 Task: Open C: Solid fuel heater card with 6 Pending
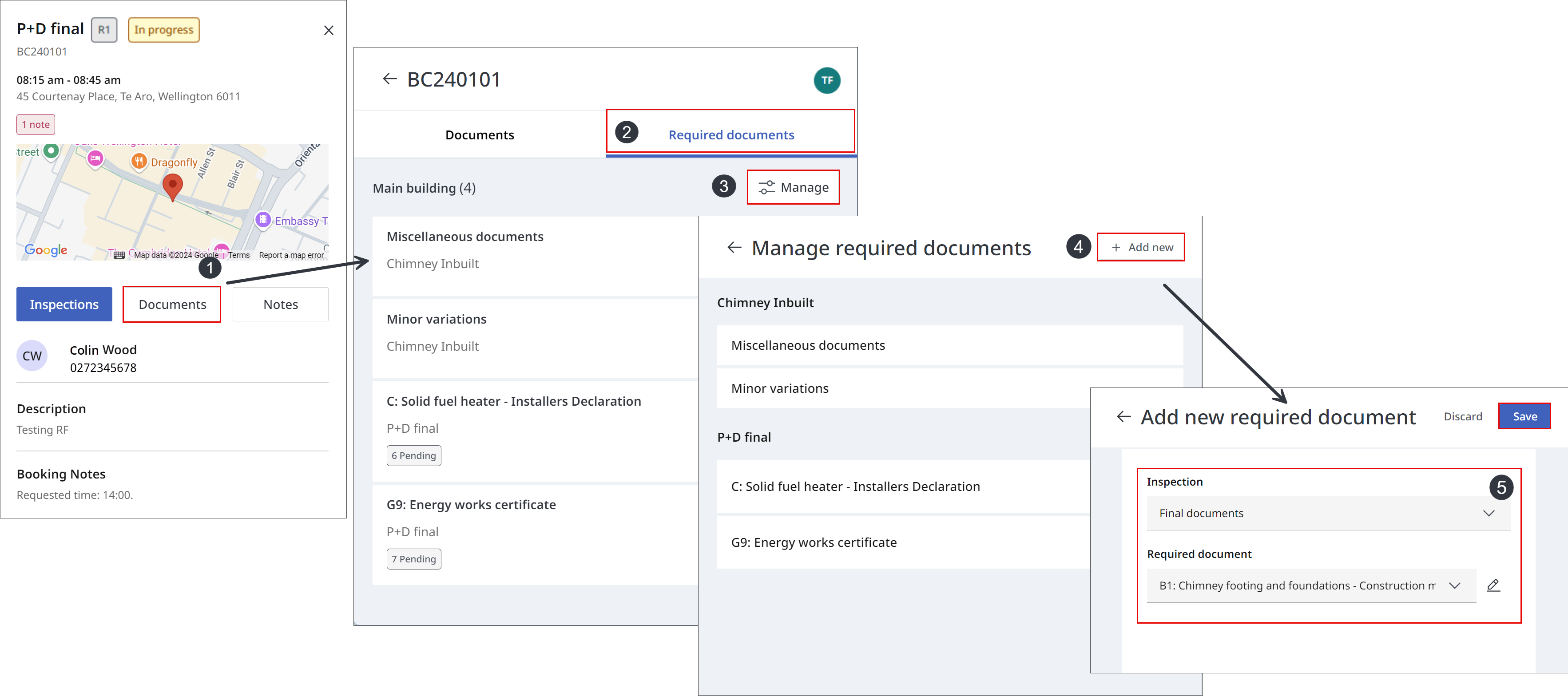[x=535, y=431]
